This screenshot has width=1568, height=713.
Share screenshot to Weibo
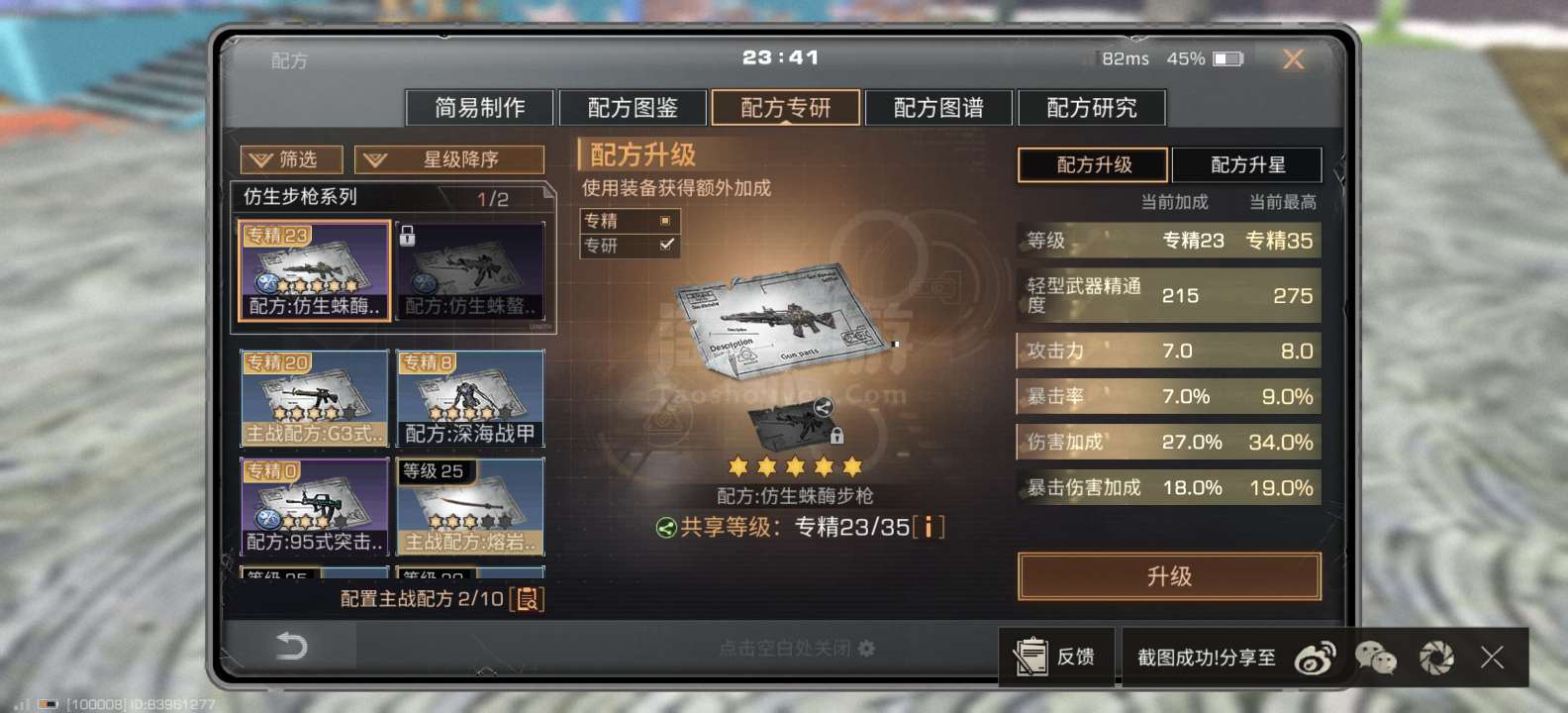pos(1316,657)
